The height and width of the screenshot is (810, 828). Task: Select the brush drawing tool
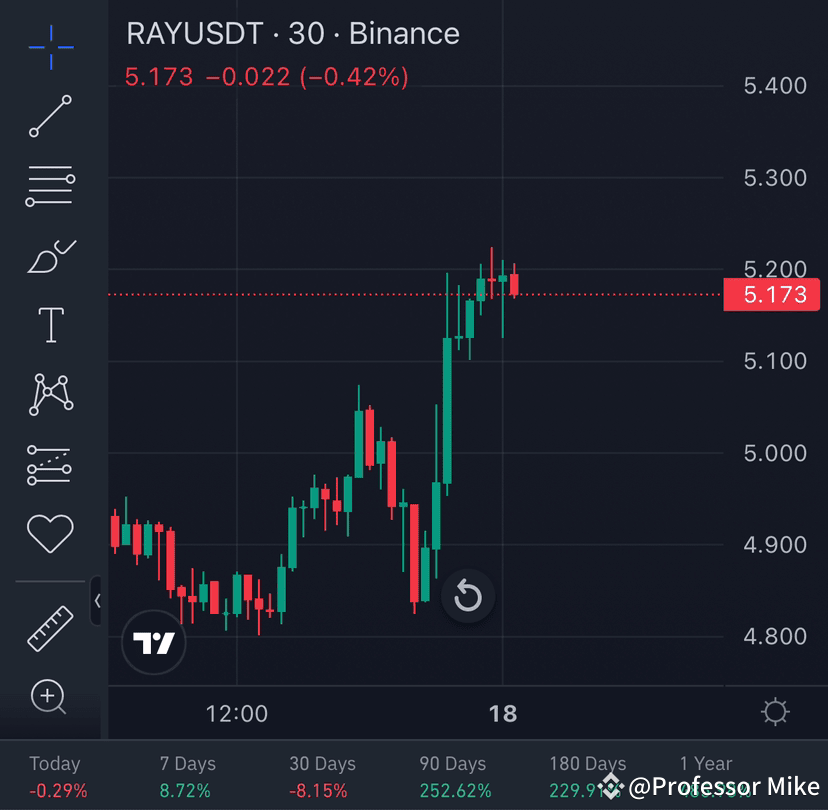50,255
